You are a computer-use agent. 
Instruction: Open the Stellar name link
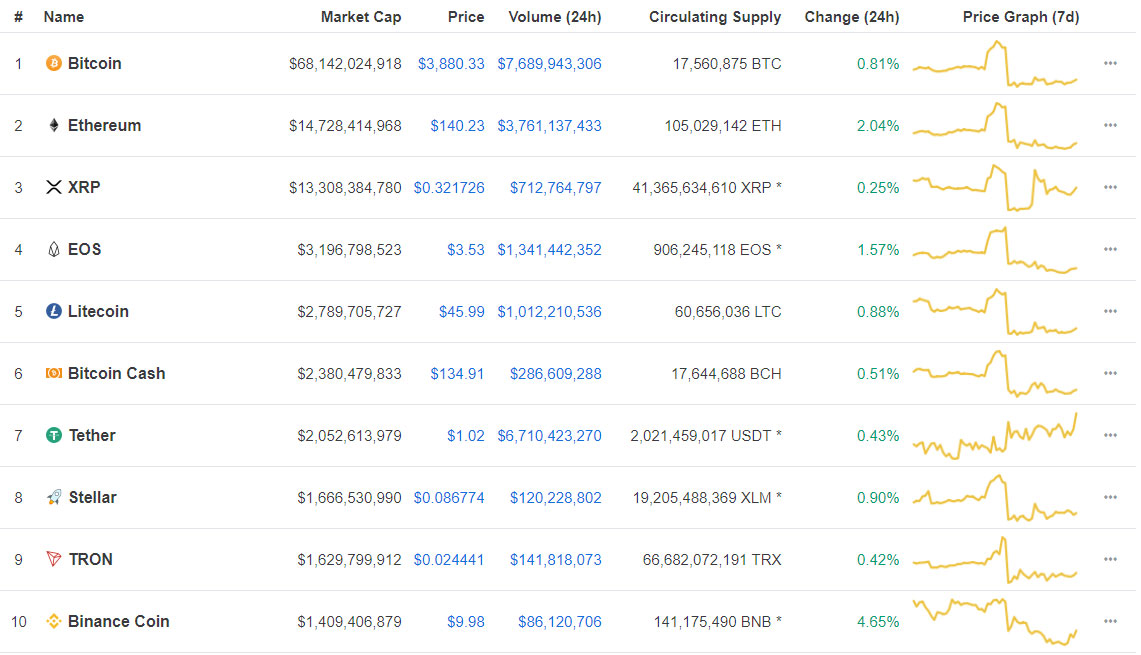click(x=92, y=497)
